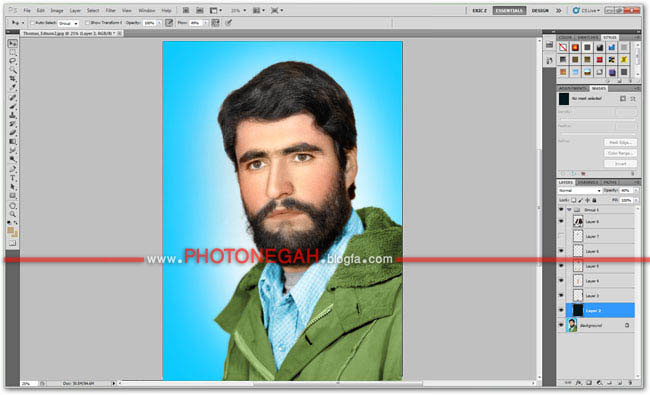The height and width of the screenshot is (395, 650).
Task: Launch Mini Bridge from the application bar
Action: 199,10
